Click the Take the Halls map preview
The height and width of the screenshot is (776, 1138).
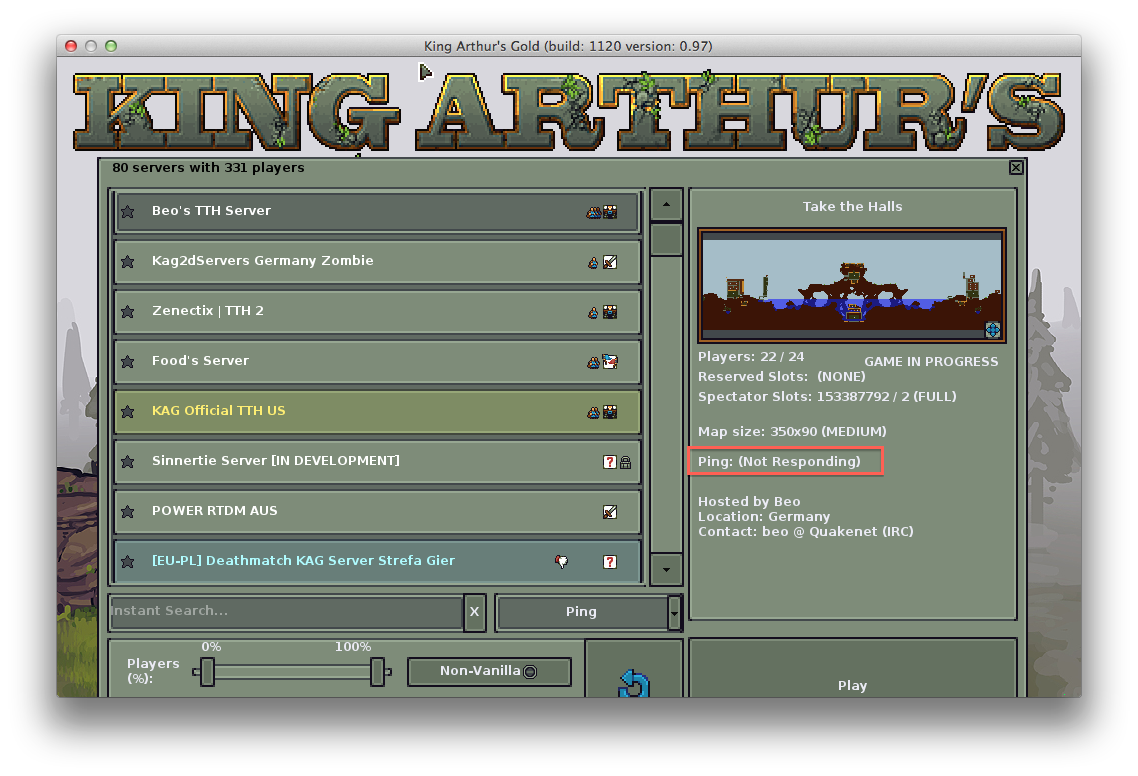pos(852,285)
